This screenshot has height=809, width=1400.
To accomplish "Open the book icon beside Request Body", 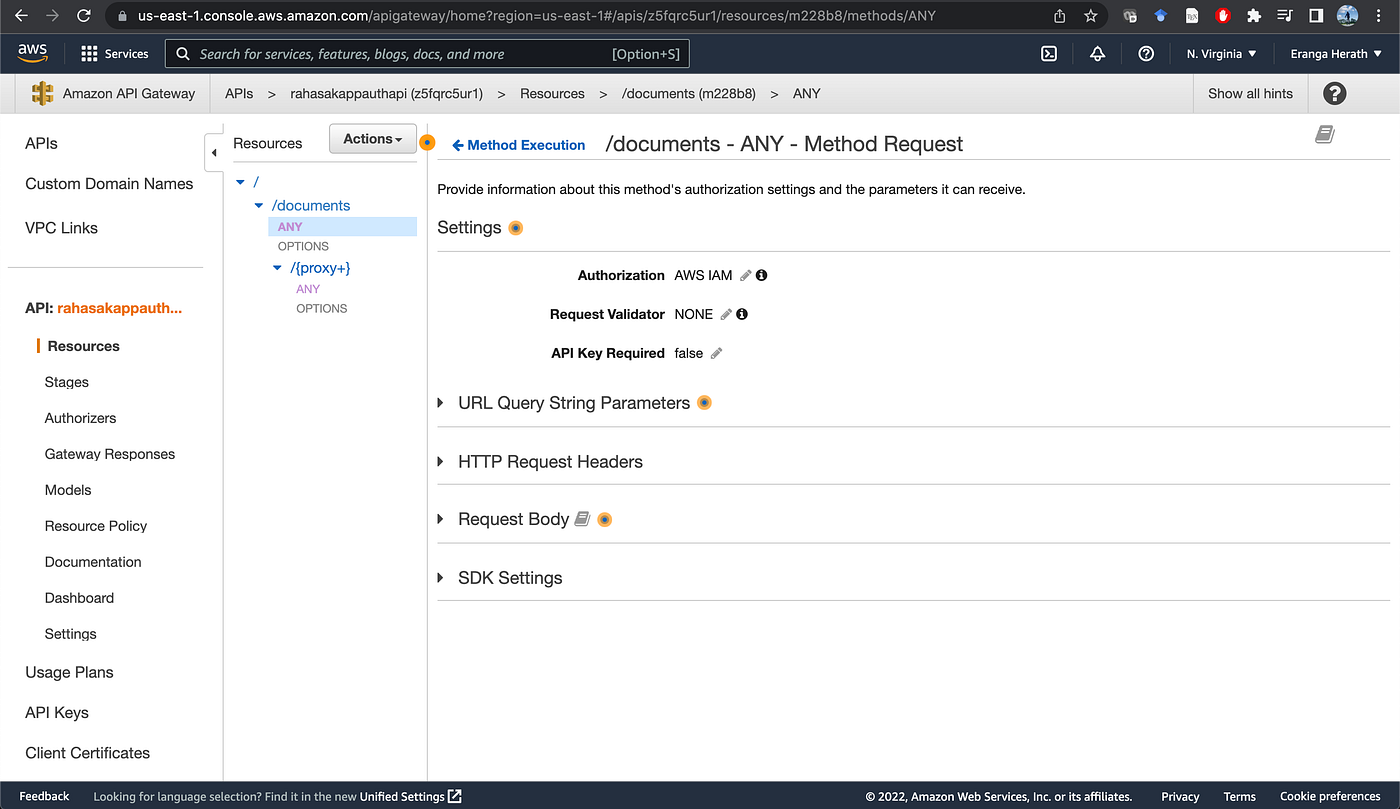I will coord(582,519).
